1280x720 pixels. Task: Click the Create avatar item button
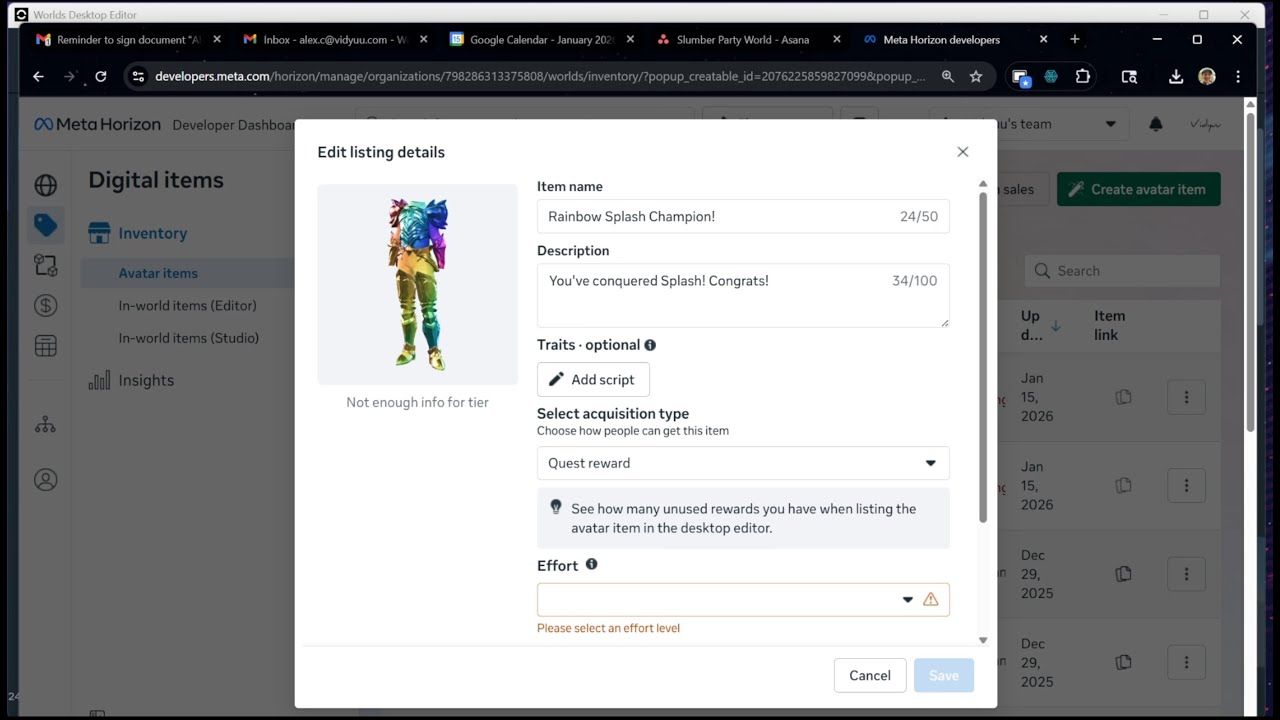[1138, 189]
